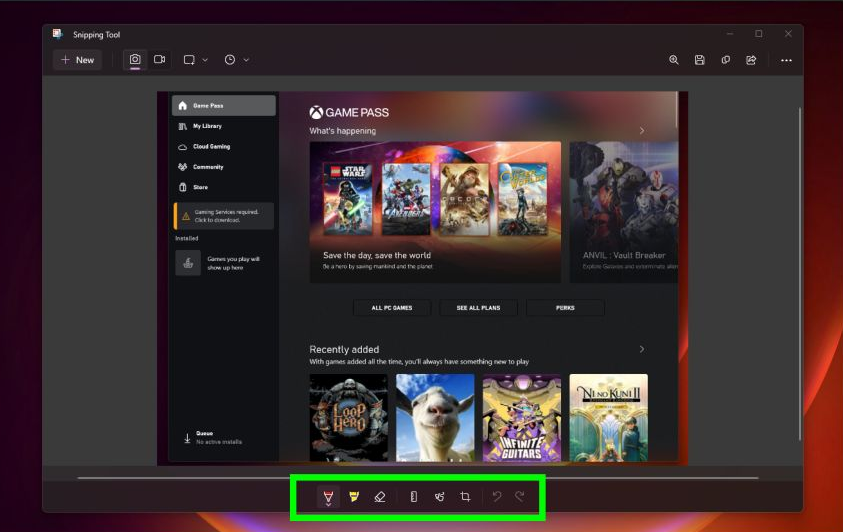The height and width of the screenshot is (532, 843).
Task: Open the snipping shape mode selector
Action: coord(189,60)
